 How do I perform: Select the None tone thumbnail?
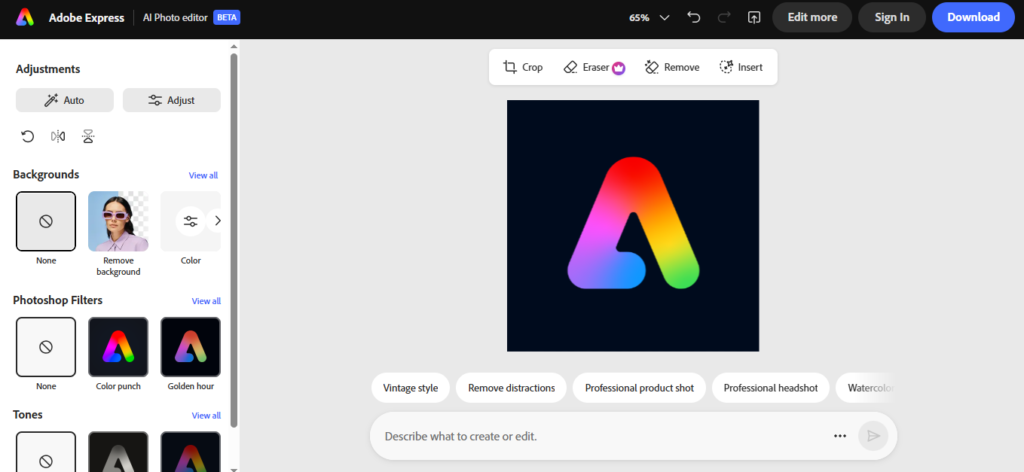pyautogui.click(x=46, y=452)
